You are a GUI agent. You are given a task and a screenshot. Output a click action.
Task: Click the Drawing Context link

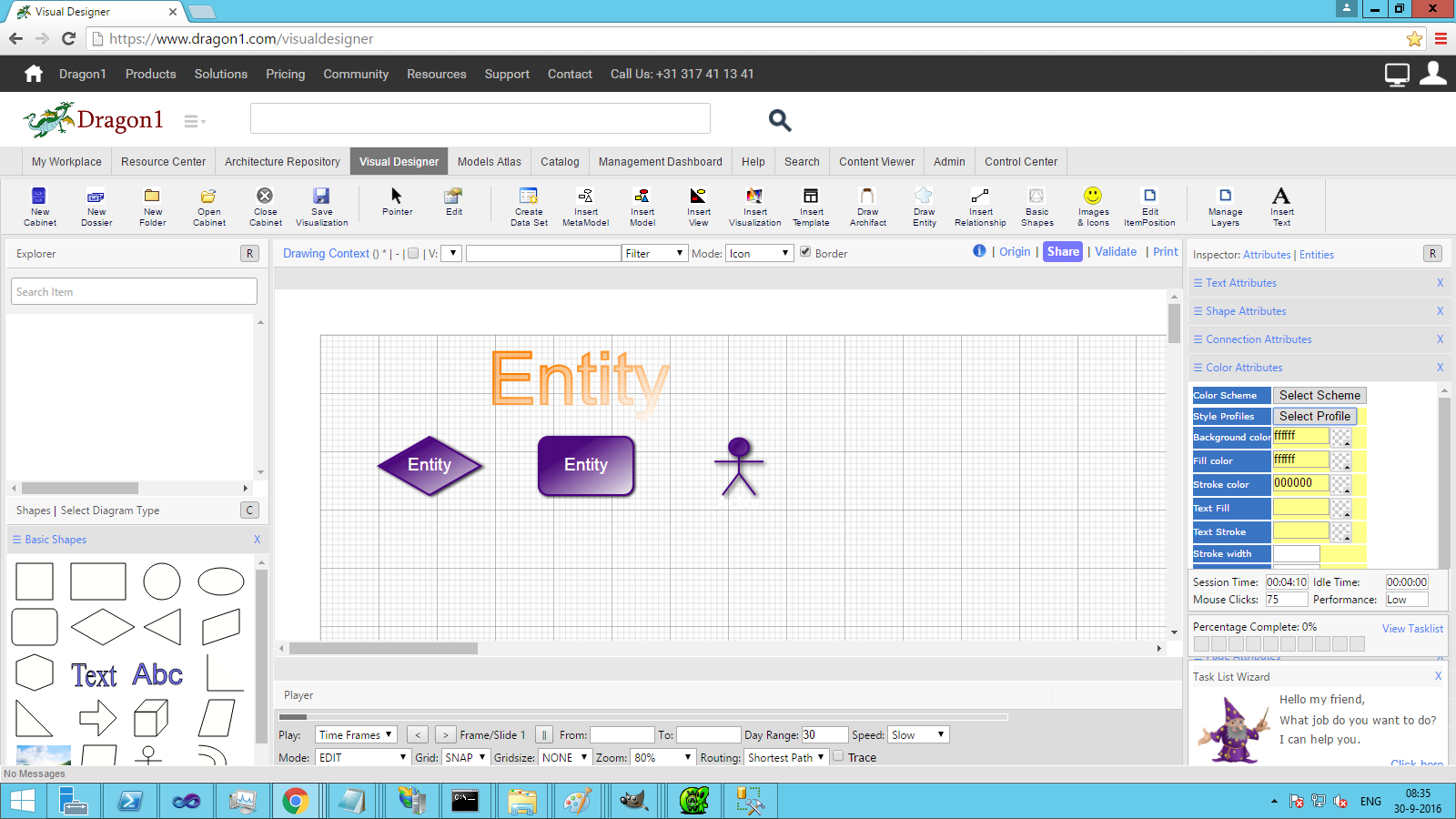[x=326, y=254]
